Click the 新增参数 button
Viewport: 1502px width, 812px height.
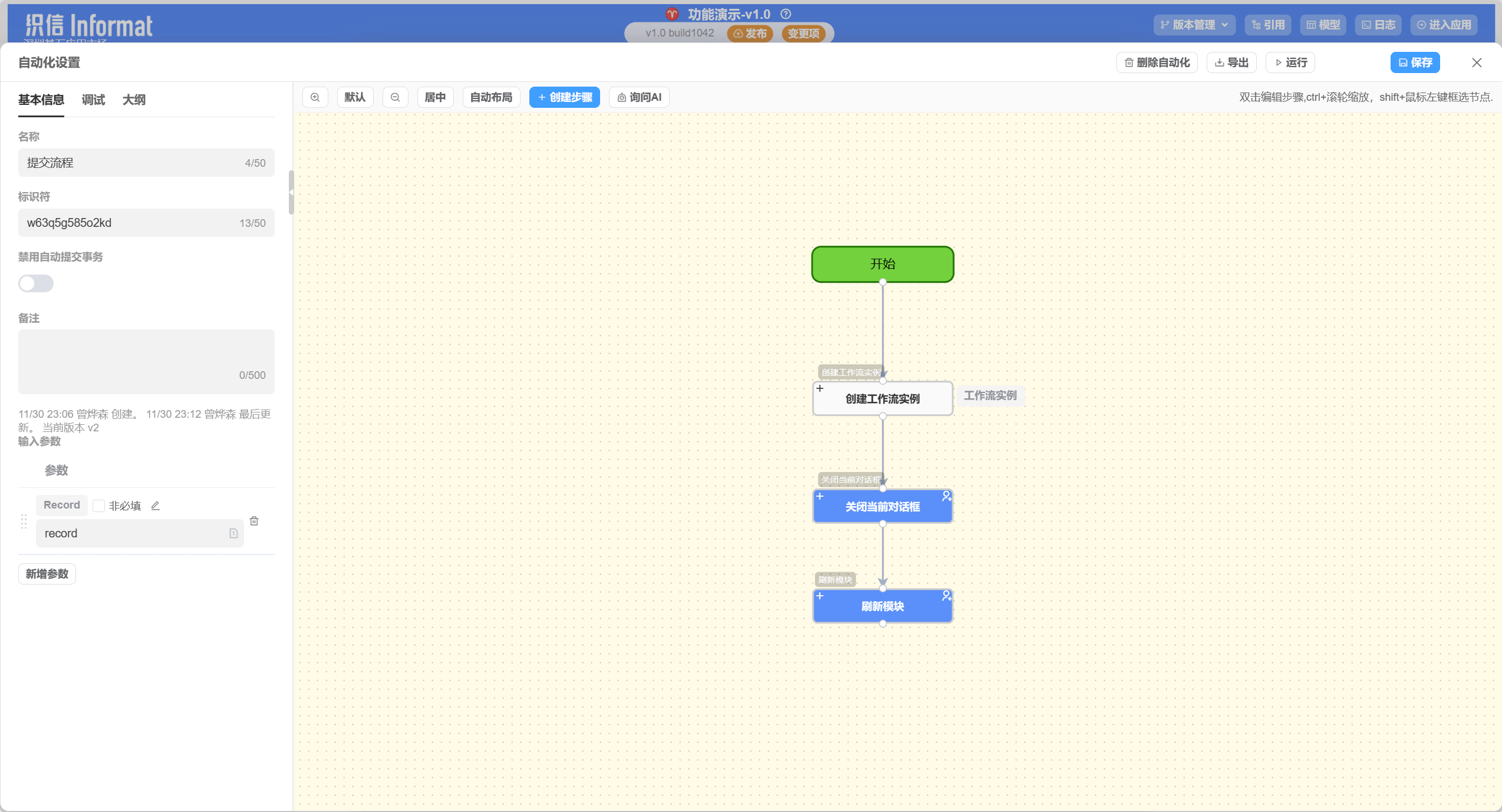point(47,574)
